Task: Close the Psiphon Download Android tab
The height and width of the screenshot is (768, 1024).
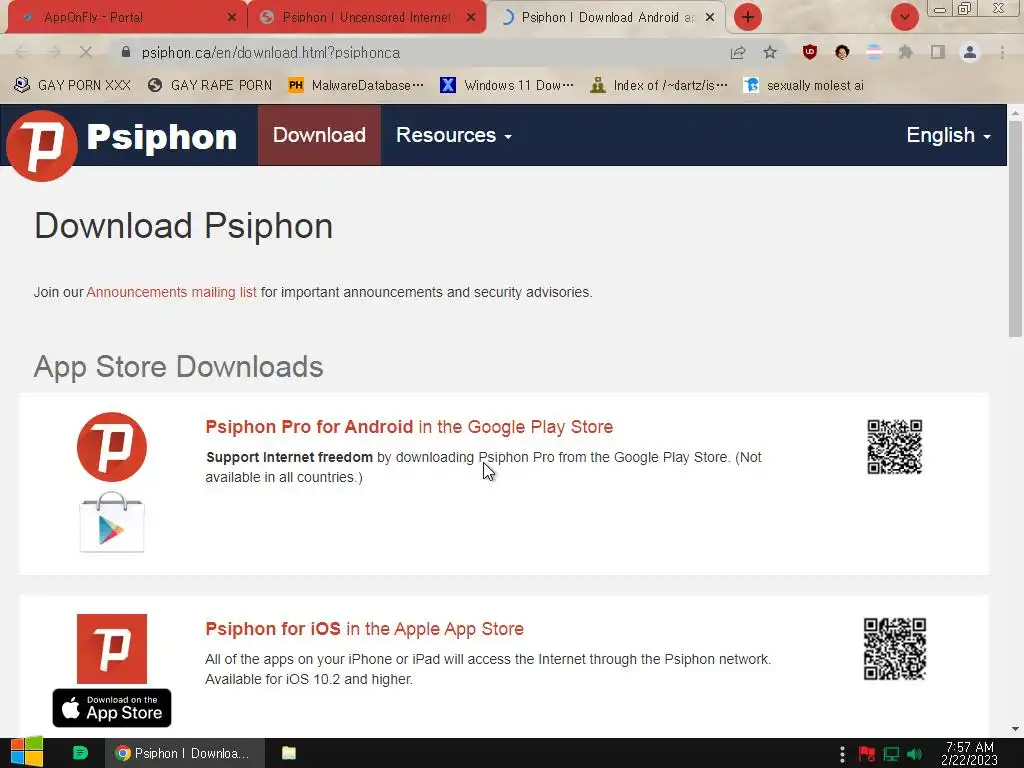Action: (710, 17)
